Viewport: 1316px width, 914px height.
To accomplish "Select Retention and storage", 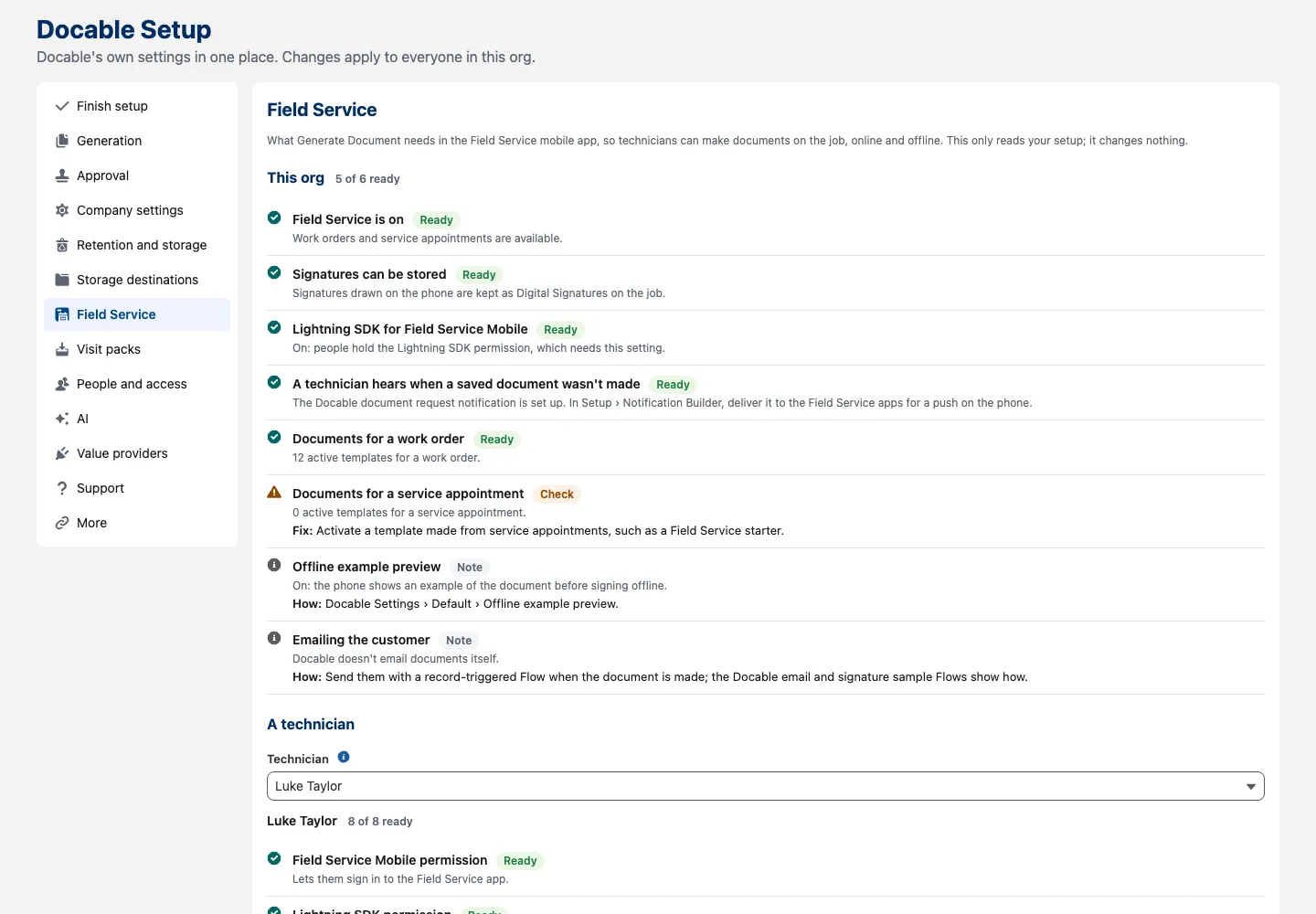I will point(137,245).
